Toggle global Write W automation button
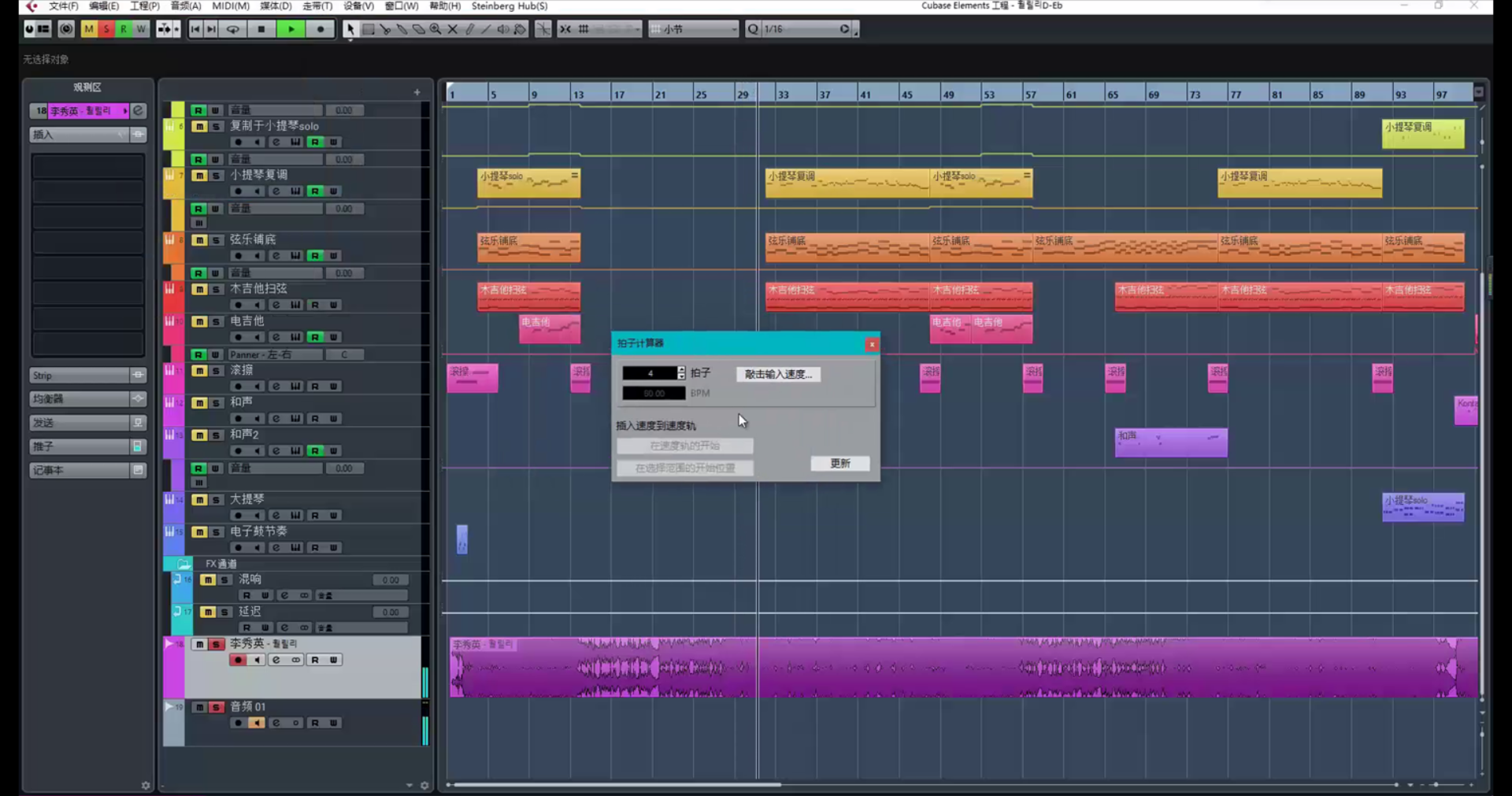1512x796 pixels. [141, 29]
